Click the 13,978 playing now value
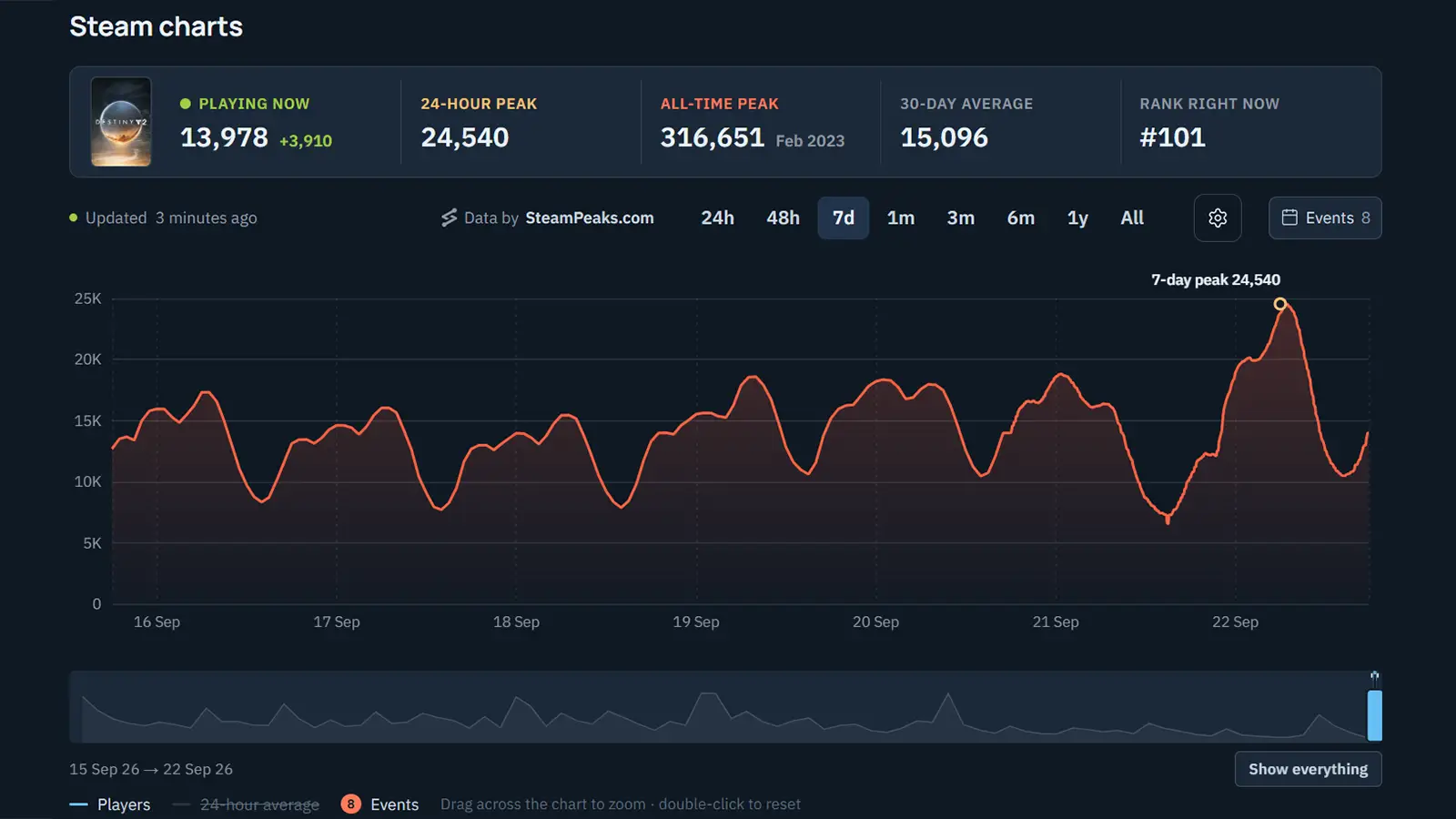Screen dimensions: 1456x819 click(224, 137)
